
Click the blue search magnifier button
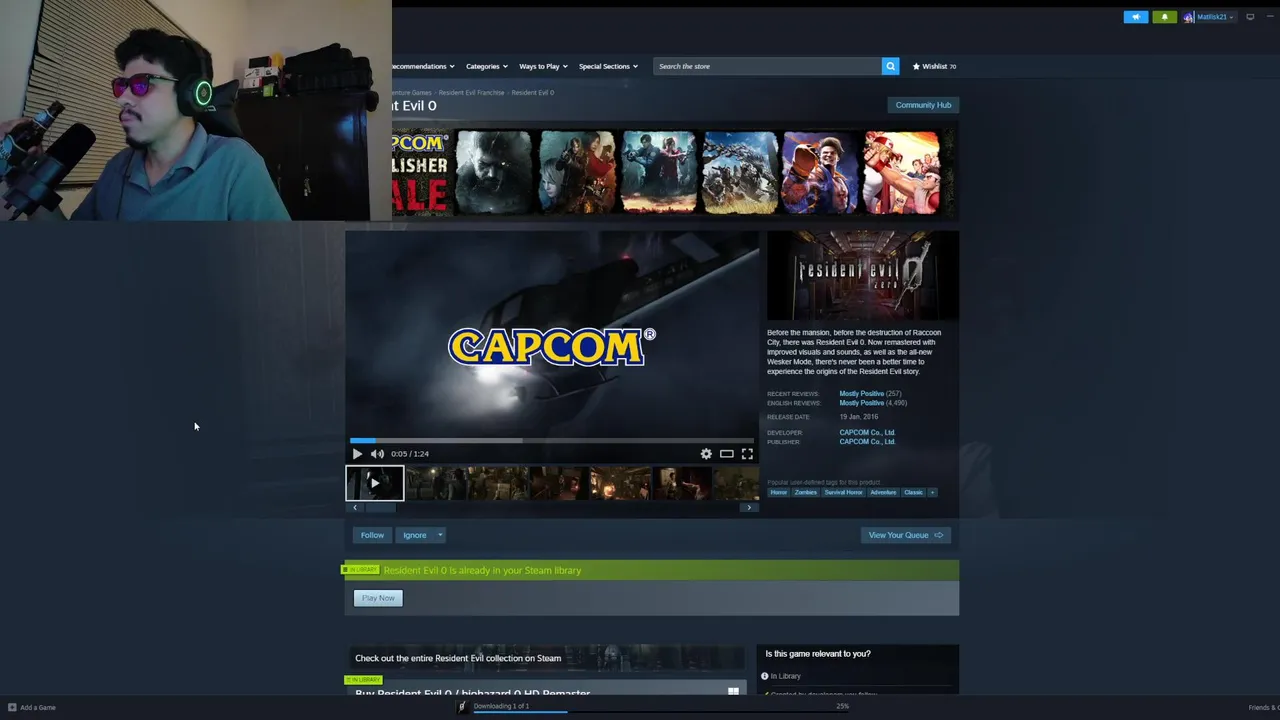pyautogui.click(x=890, y=66)
